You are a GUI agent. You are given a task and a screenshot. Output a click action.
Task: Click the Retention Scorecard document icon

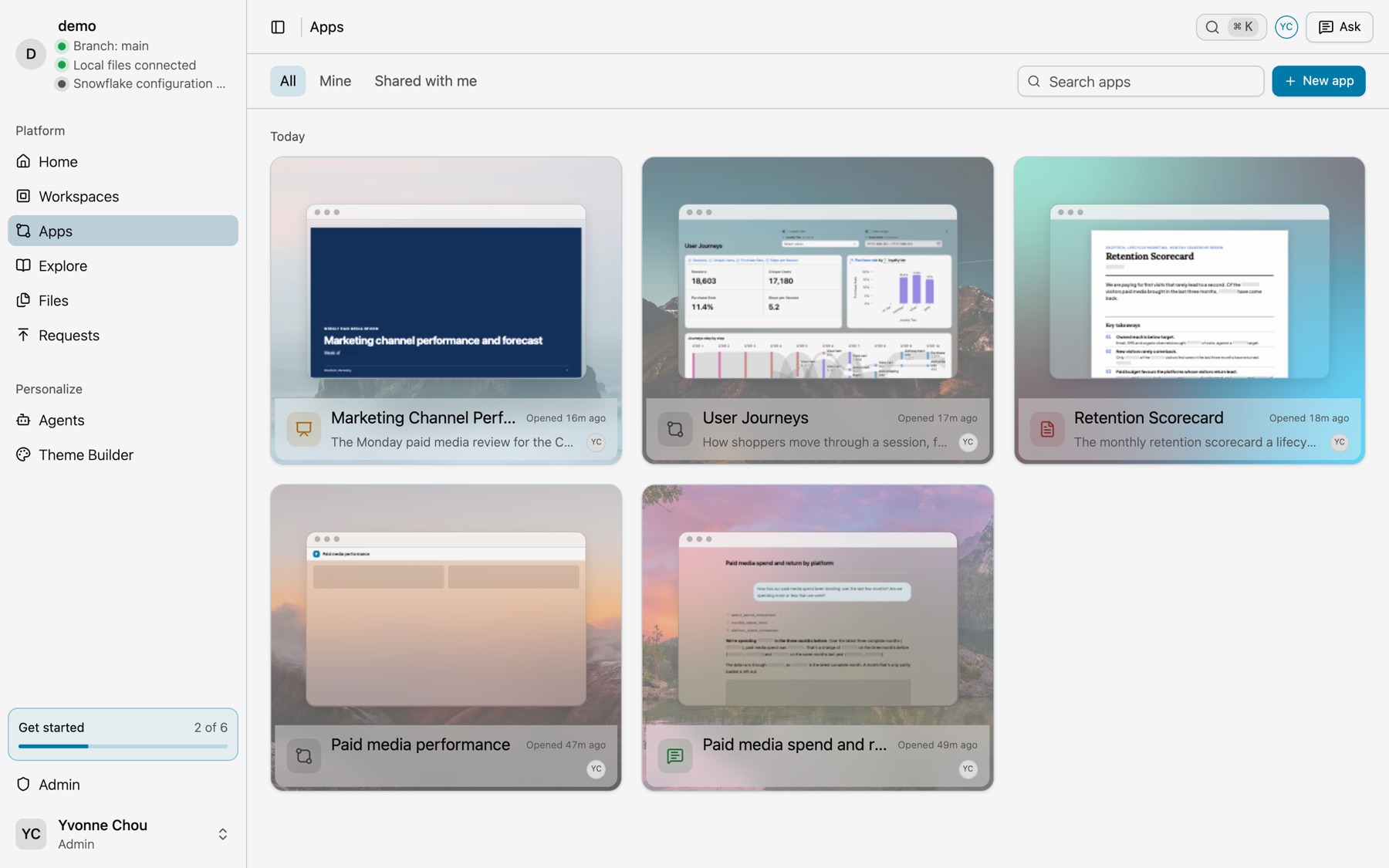coord(1047,429)
